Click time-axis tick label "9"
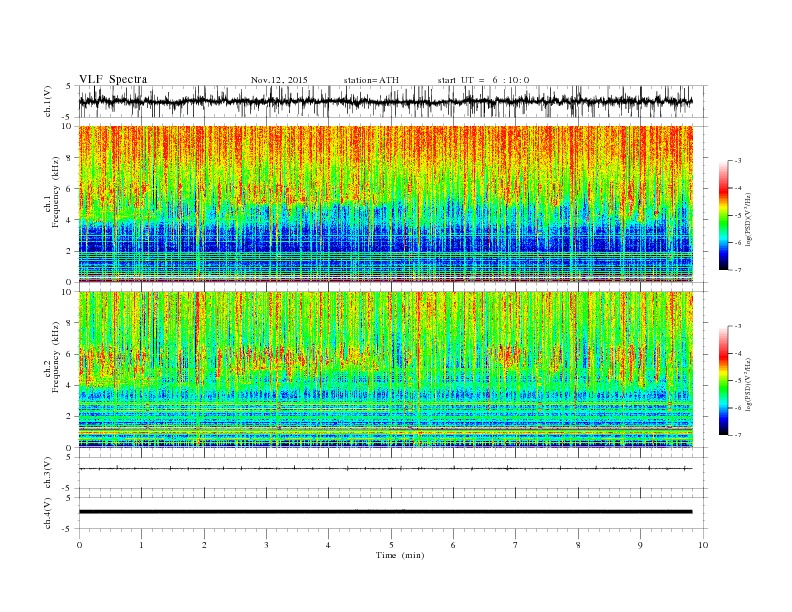 click(640, 545)
